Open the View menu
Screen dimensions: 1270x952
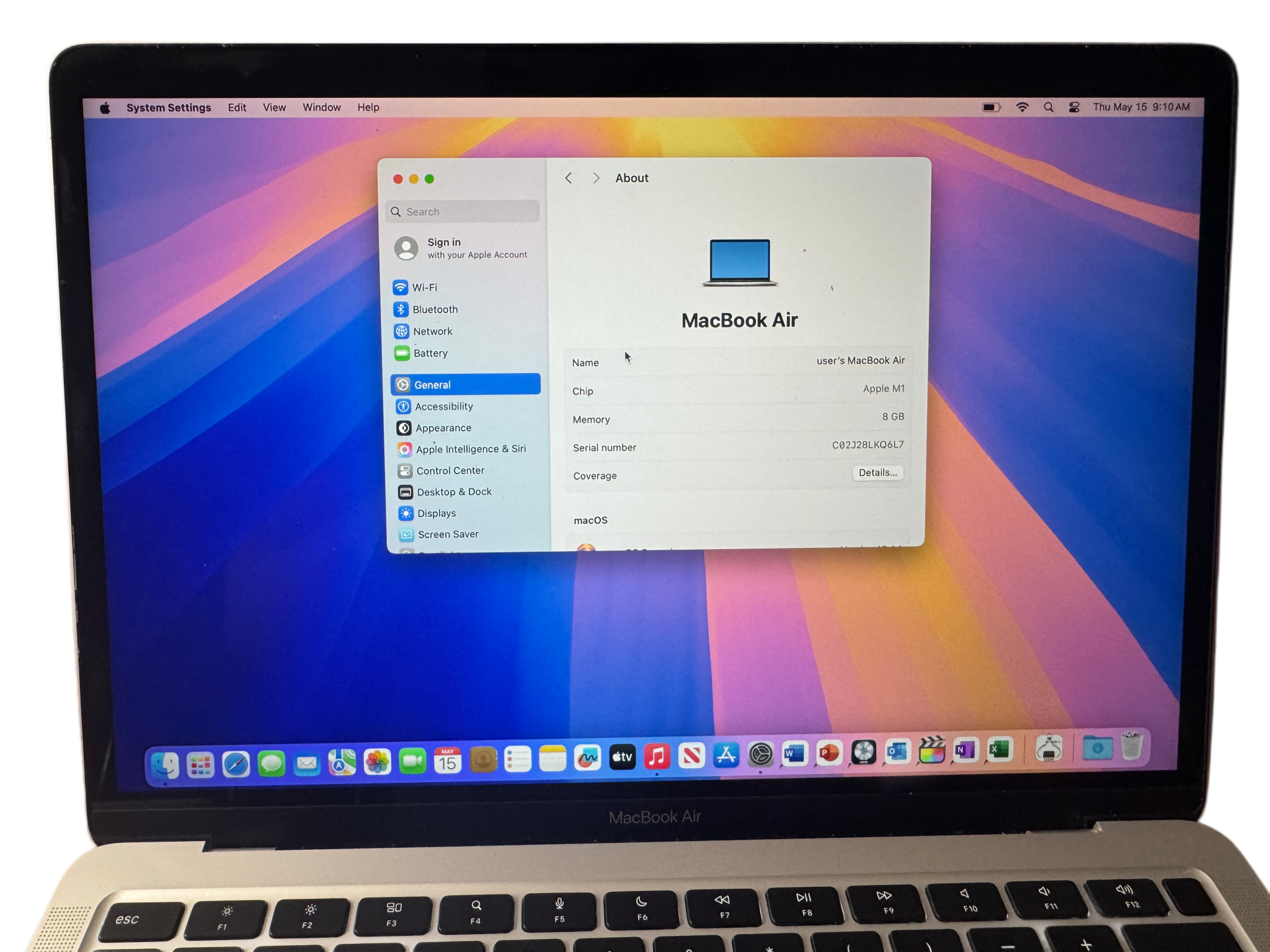click(x=274, y=108)
